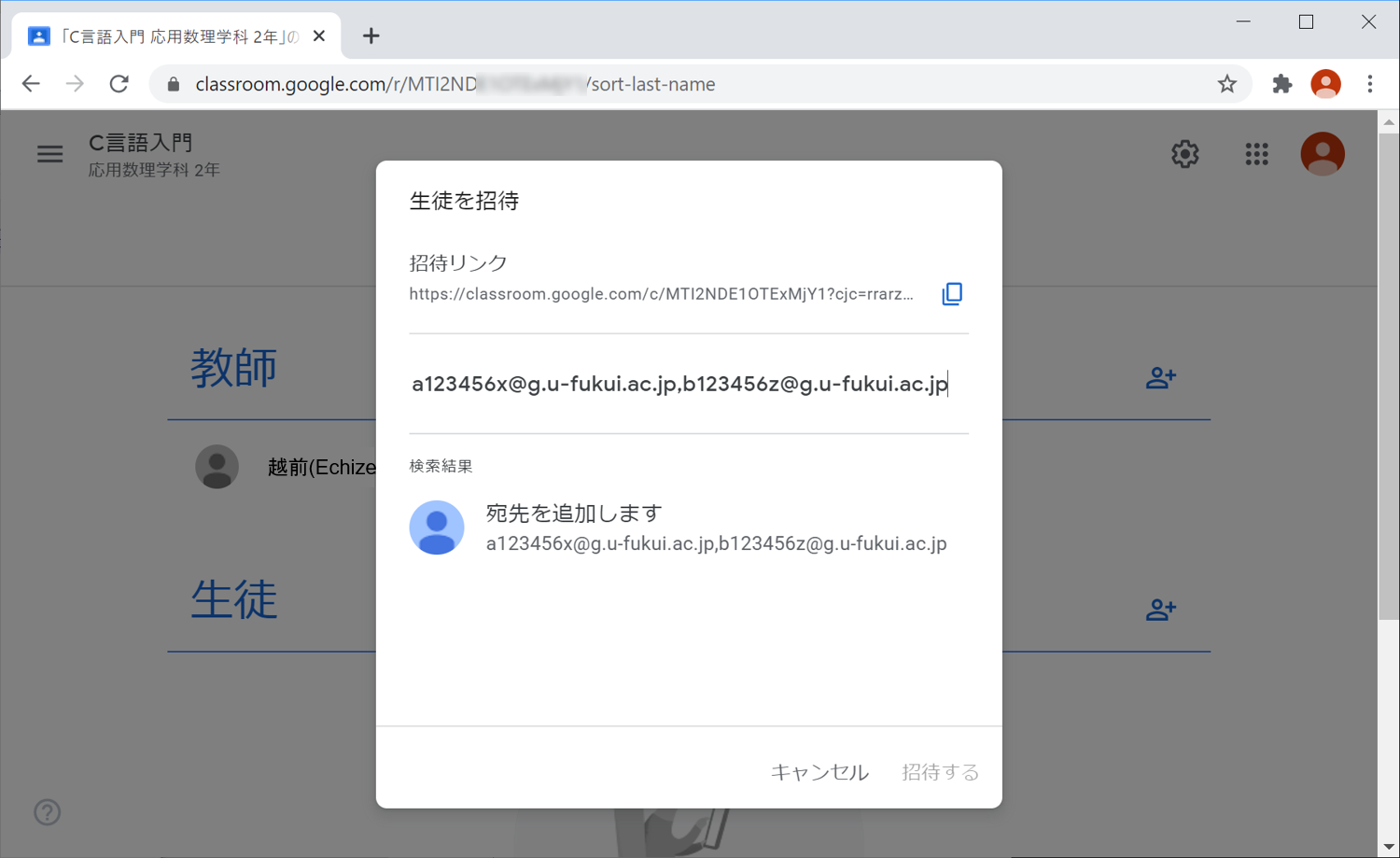1400x858 pixels.
Task: Close the C言語入門 browser tab
Action: (319, 36)
